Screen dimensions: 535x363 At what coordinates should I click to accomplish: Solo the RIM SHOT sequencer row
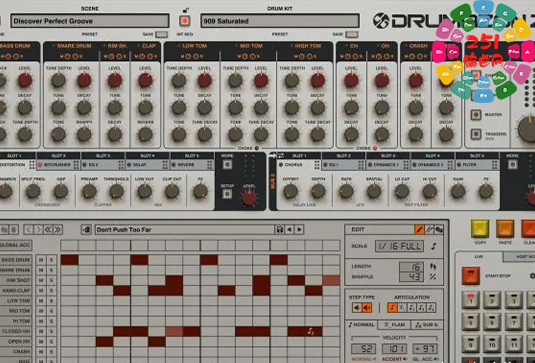52,280
